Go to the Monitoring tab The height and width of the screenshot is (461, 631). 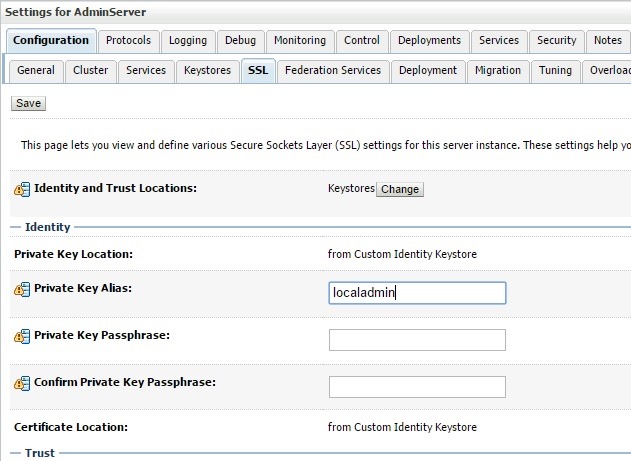pyautogui.click(x=299, y=41)
